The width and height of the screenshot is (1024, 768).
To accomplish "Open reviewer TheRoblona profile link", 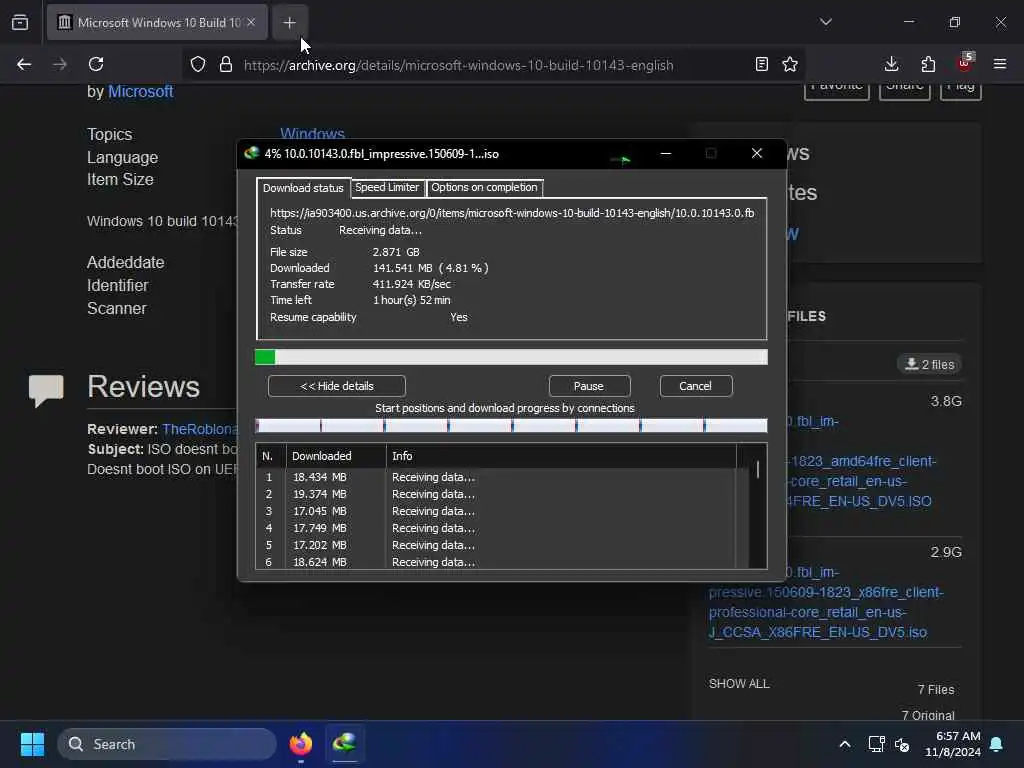I will coord(199,429).
